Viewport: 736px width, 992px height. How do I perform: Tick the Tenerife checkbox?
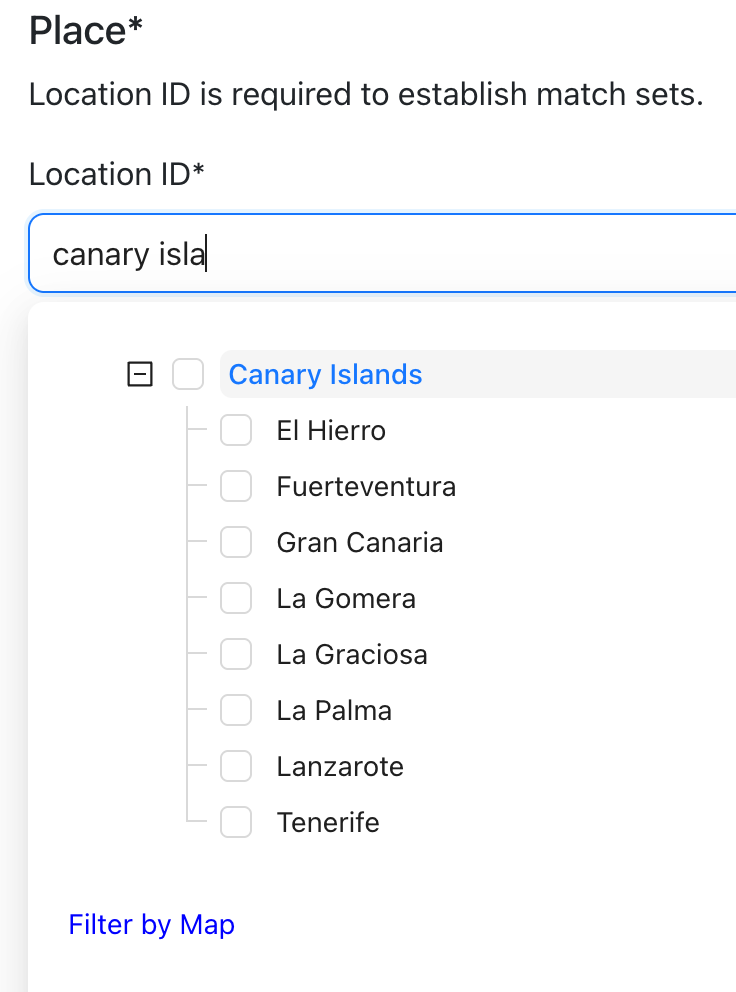click(236, 823)
